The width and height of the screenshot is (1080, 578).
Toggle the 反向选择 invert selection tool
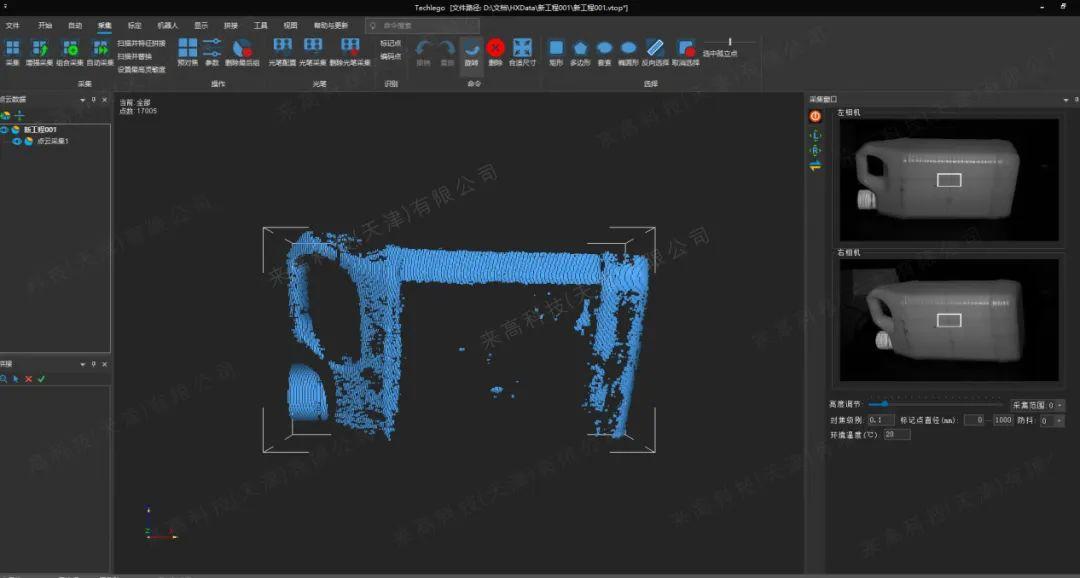pos(655,48)
